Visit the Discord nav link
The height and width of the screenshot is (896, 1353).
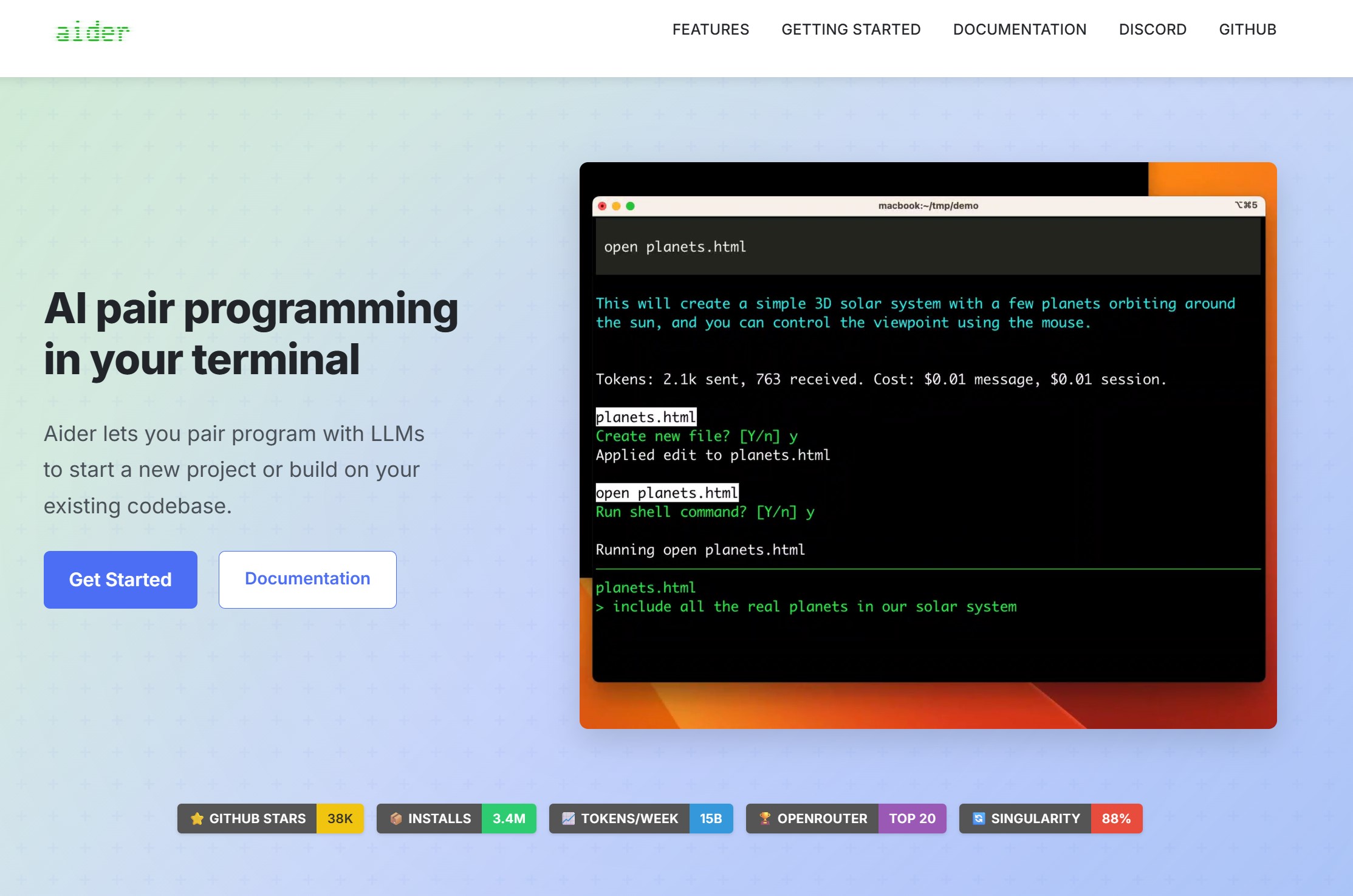1152,29
